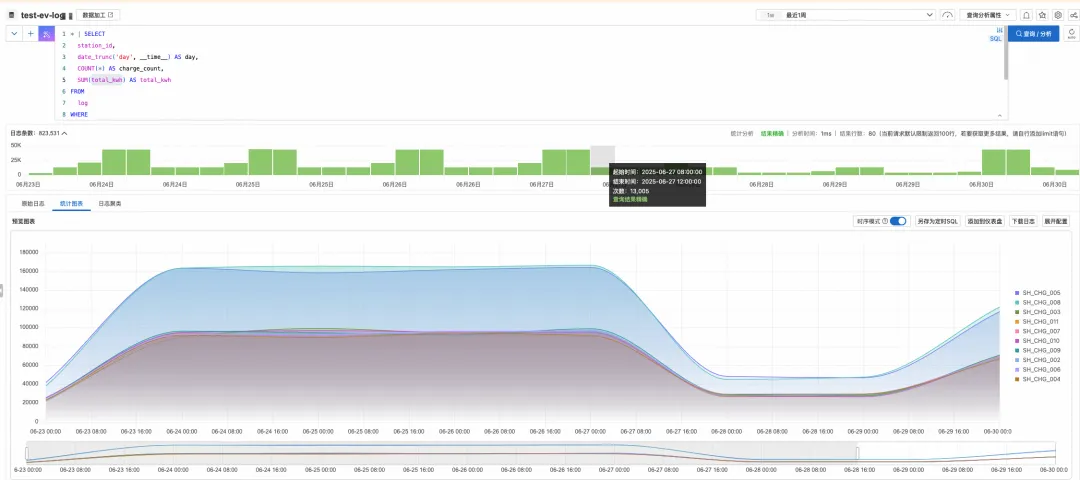Toggle legend series SH_CHG_002
This screenshot has height=480, width=1080.
pyautogui.click(x=1037, y=359)
